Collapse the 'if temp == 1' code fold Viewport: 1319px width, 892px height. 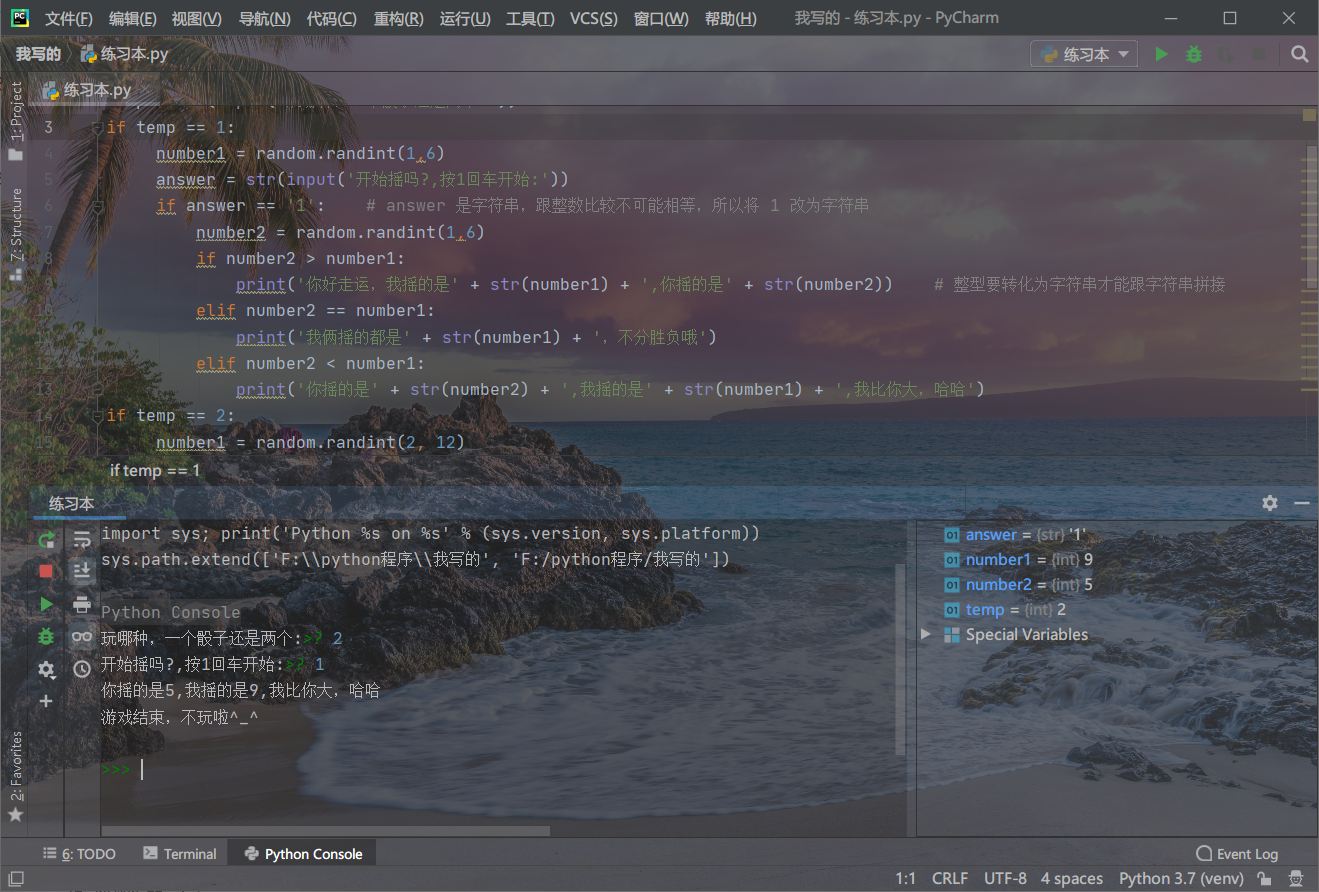coord(96,127)
